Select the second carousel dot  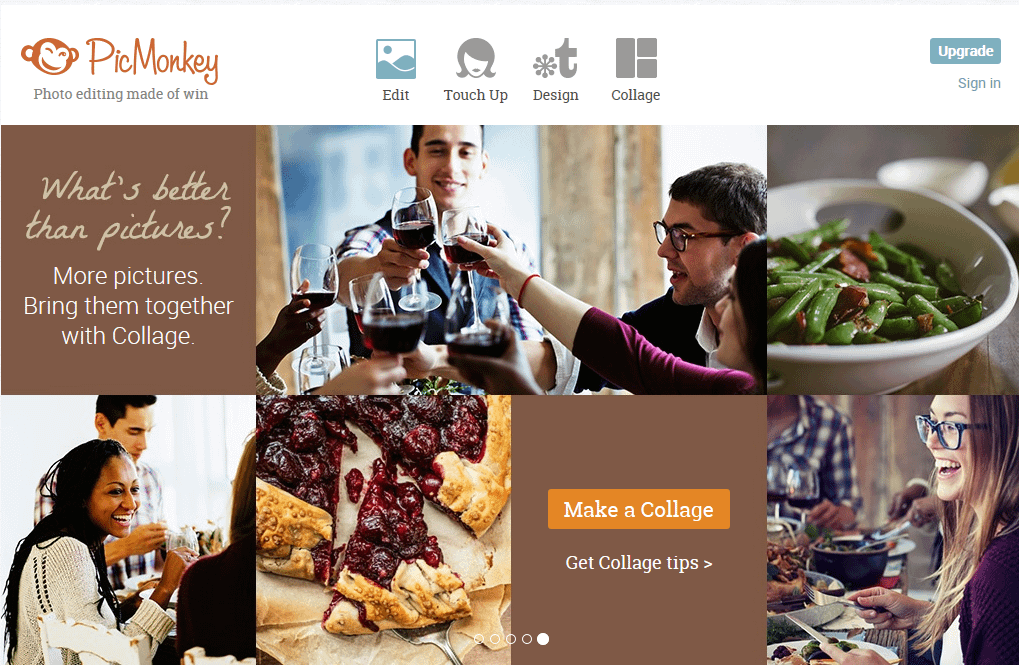(495, 639)
